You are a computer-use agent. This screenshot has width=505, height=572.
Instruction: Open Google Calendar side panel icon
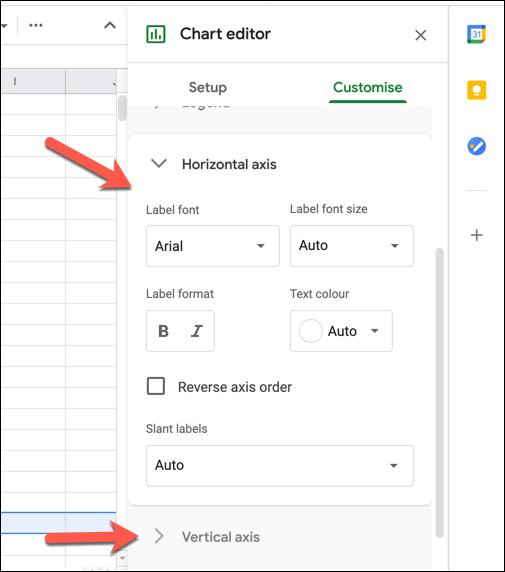click(x=476, y=34)
